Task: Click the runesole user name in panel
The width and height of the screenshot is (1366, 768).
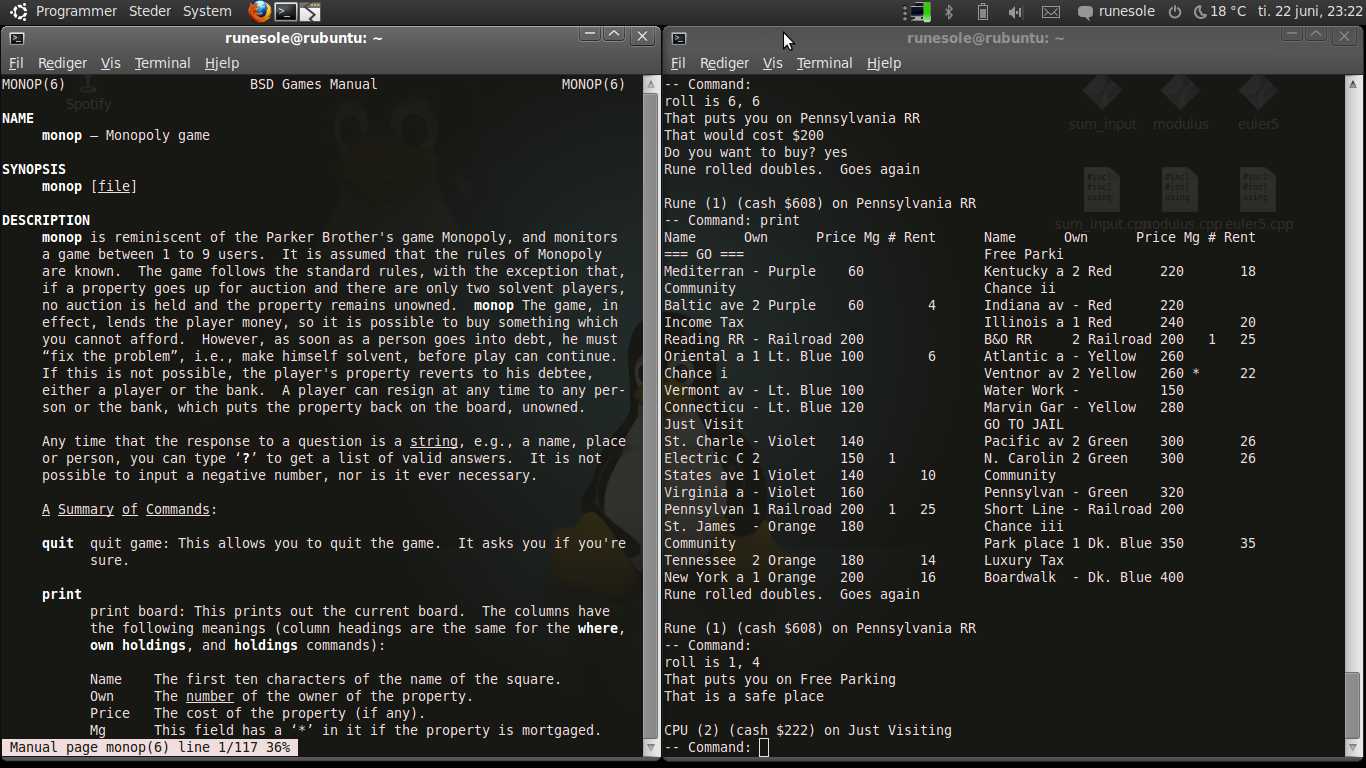Action: click(x=1126, y=12)
